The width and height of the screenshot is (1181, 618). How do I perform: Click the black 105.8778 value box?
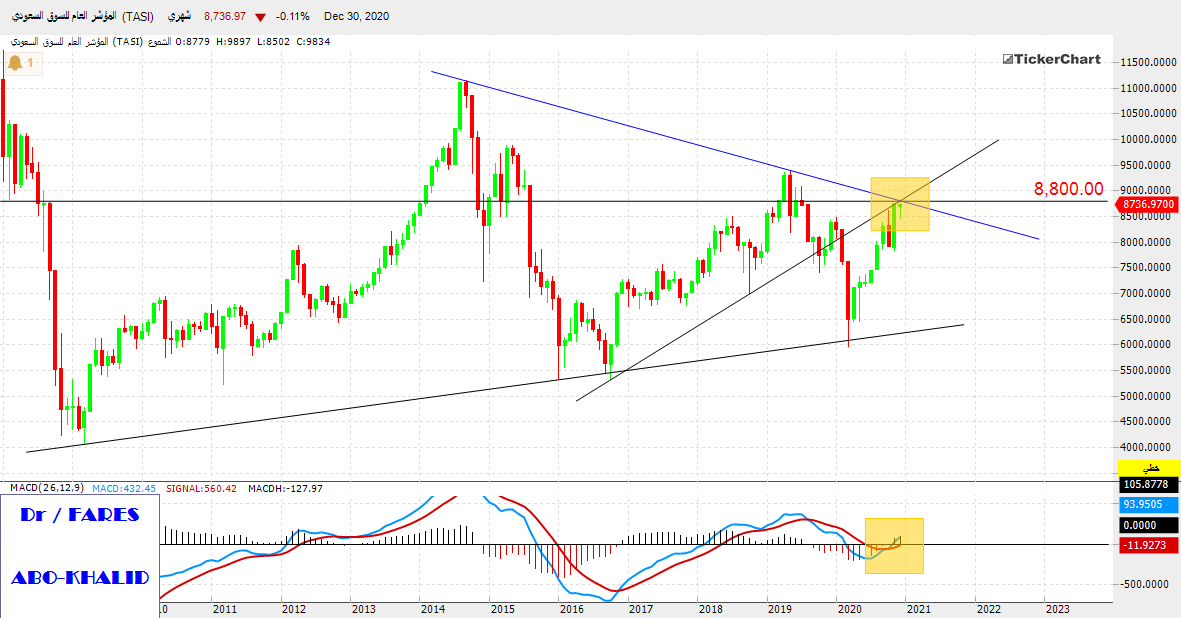click(1148, 485)
